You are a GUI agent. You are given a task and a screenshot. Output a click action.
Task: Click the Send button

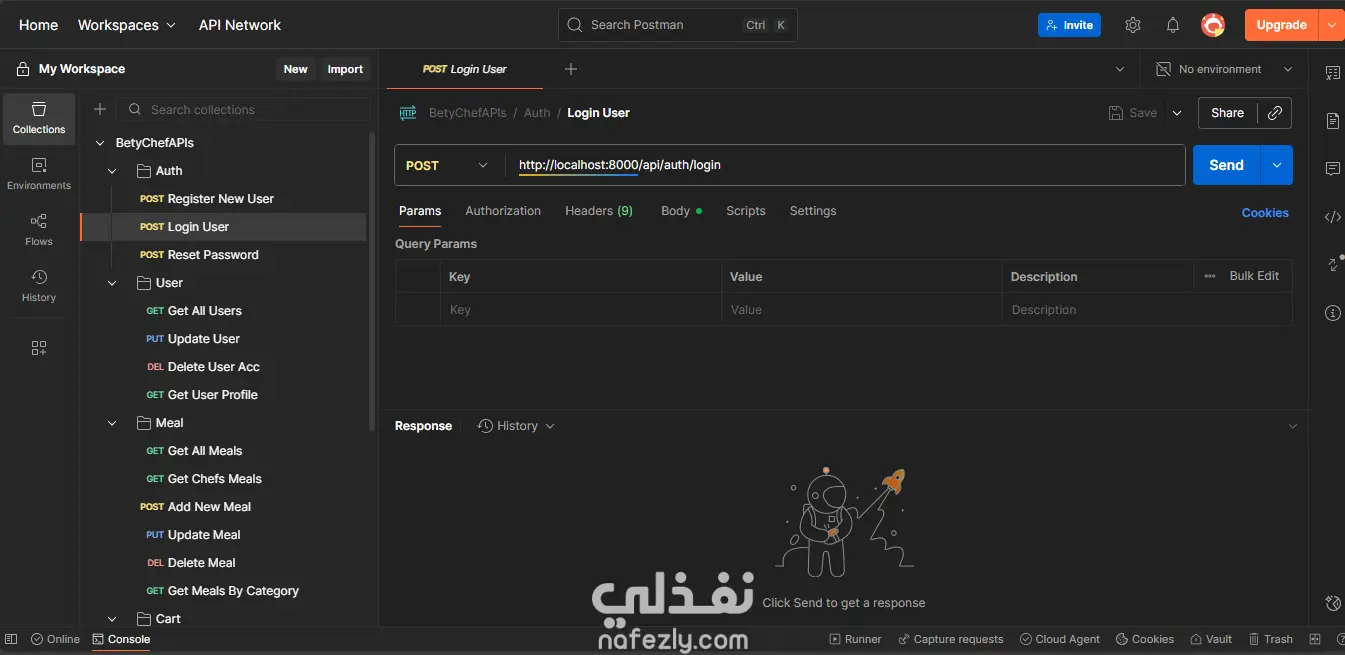tap(1227, 165)
